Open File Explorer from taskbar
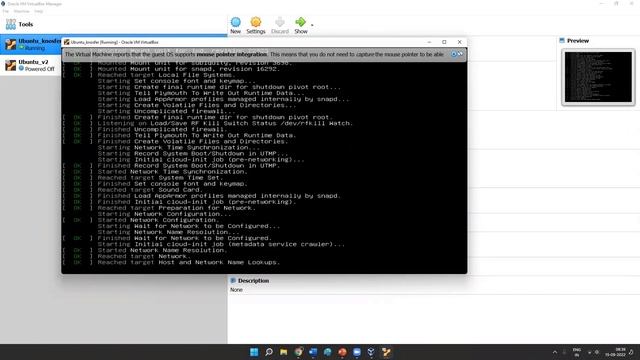Viewport: 640px width, 360px height. pos(283,352)
